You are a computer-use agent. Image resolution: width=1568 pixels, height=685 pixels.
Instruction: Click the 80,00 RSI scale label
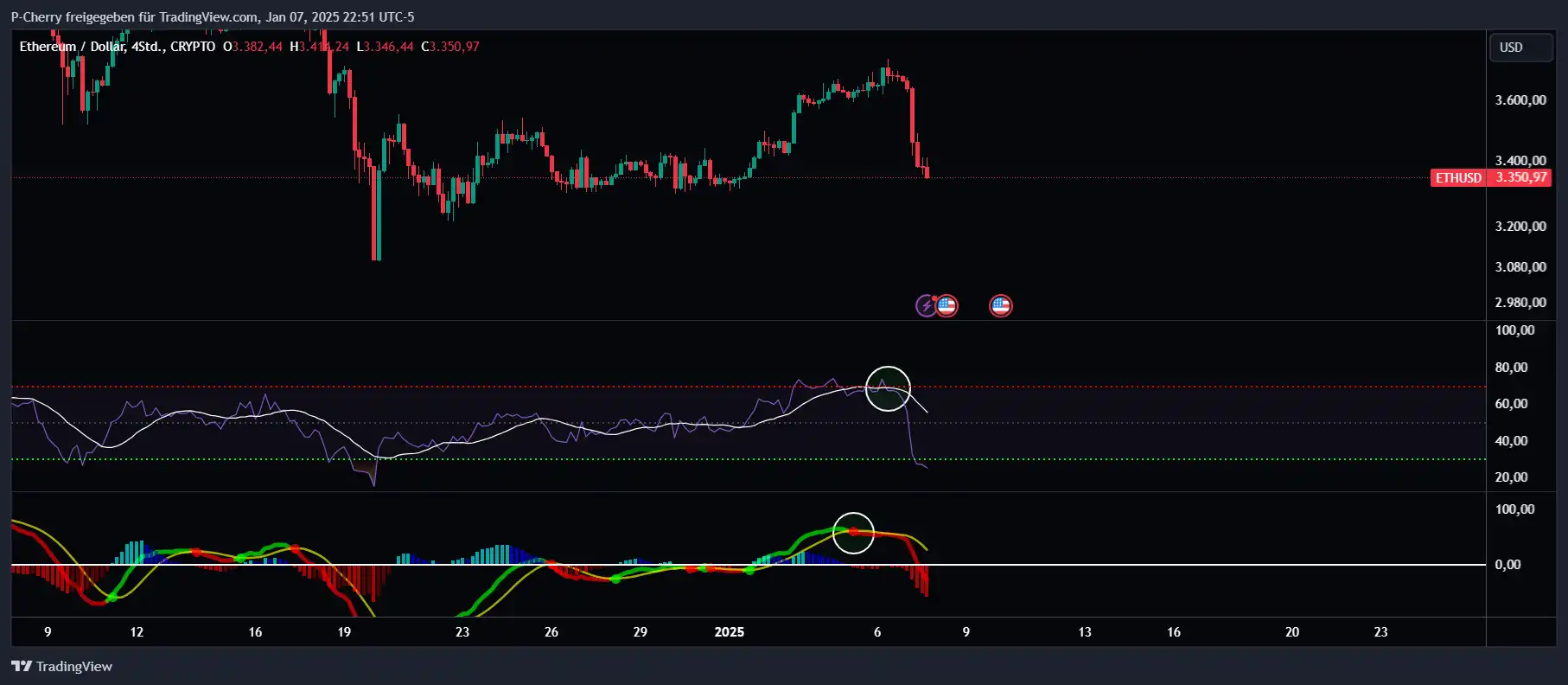pyautogui.click(x=1511, y=368)
